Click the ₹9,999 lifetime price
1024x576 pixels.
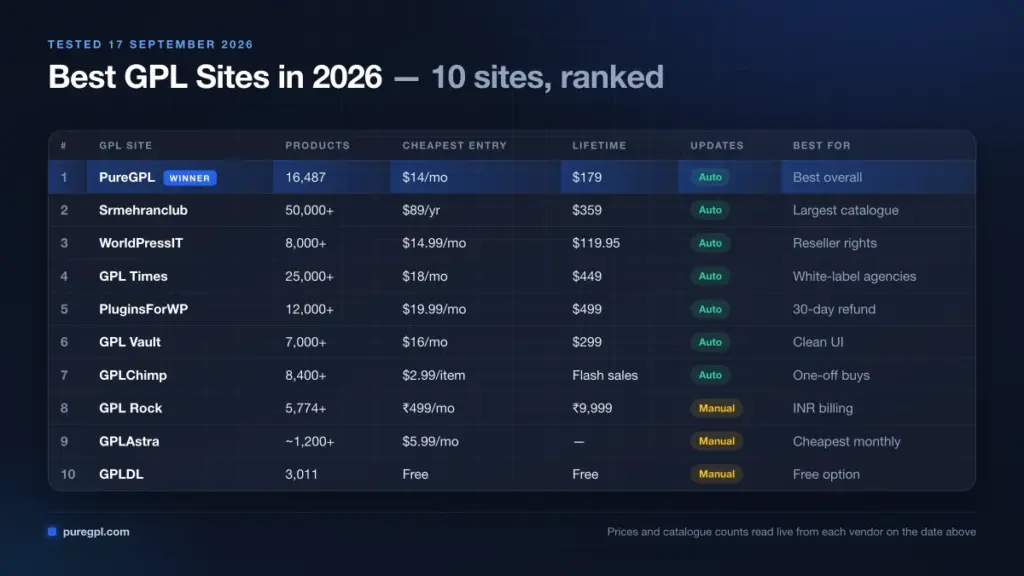592,408
